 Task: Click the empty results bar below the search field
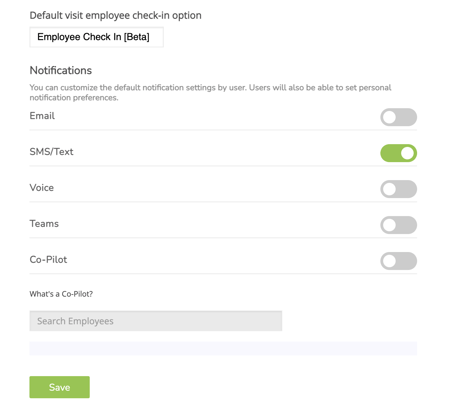(x=223, y=348)
